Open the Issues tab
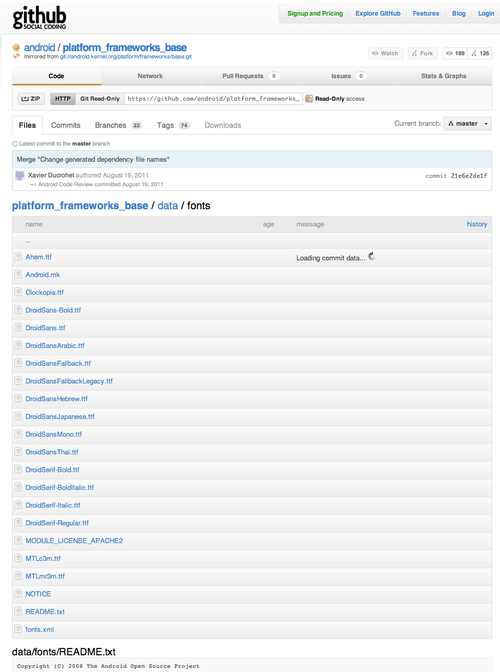Image resolution: width=500 pixels, height=672 pixels. 348,76
